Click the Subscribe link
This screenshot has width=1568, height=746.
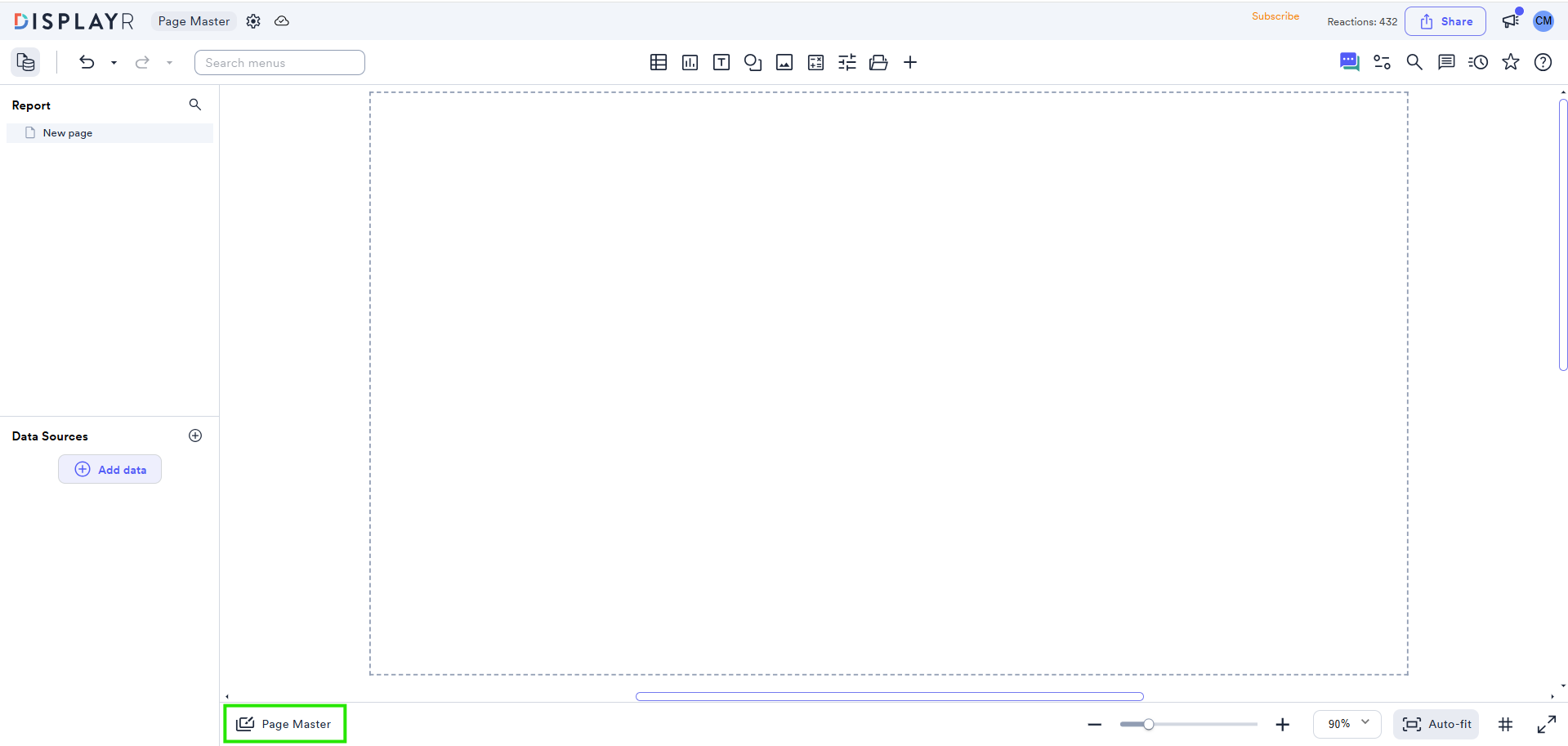pyautogui.click(x=1275, y=16)
